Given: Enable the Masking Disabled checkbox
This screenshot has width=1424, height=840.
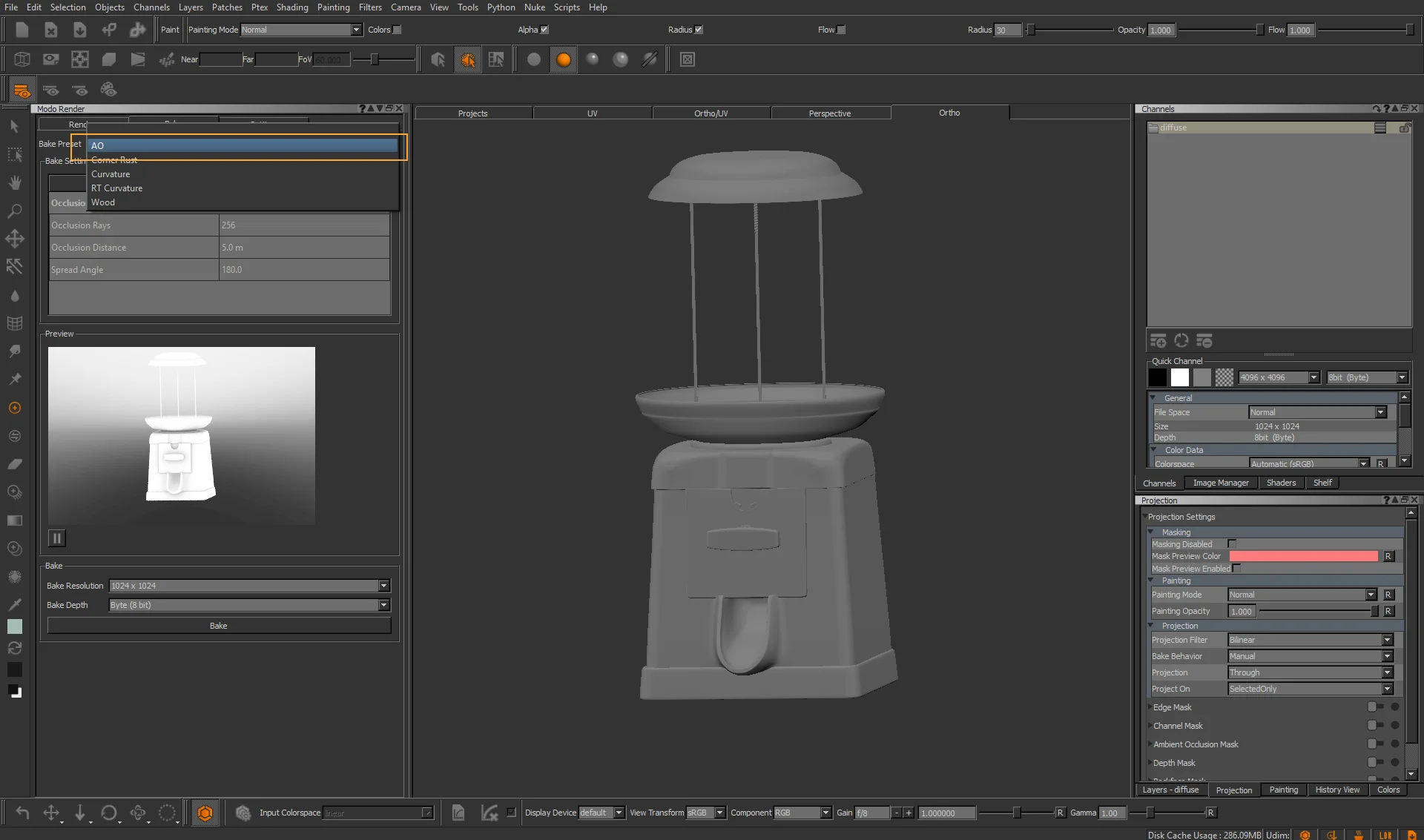Looking at the screenshot, I should point(1232,544).
